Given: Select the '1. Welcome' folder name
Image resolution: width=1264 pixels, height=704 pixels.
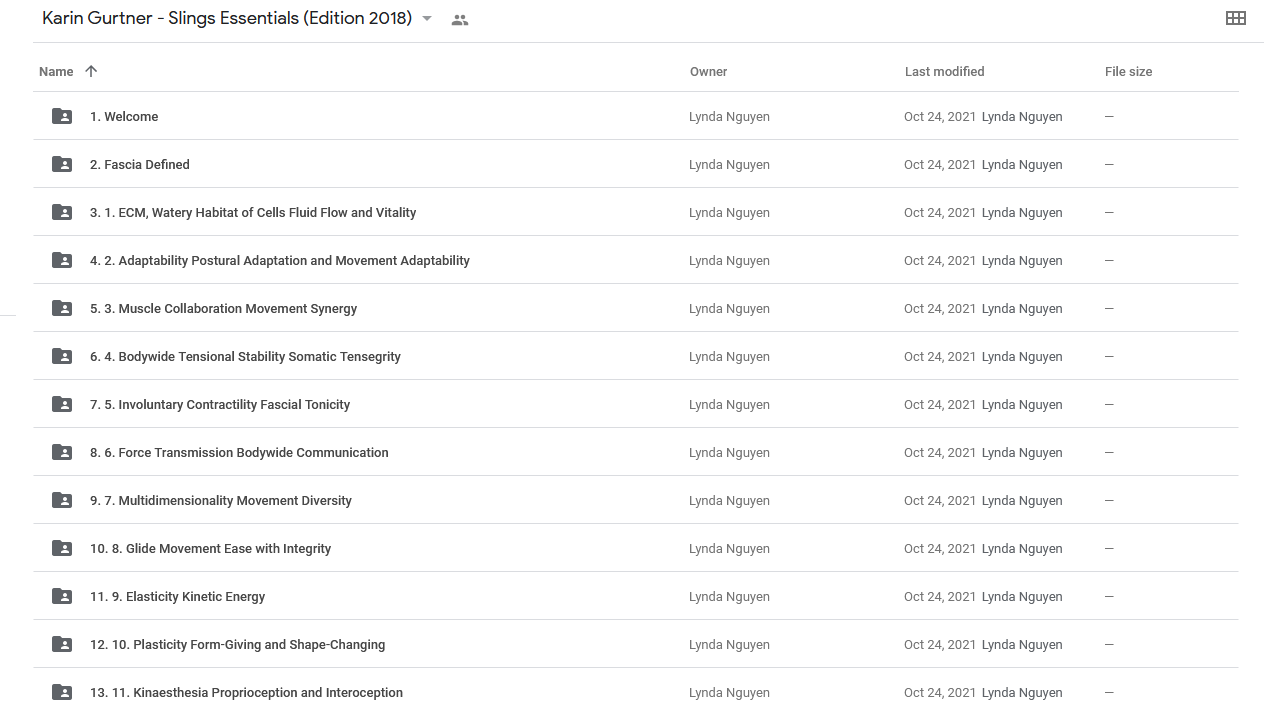Looking at the screenshot, I should pyautogui.click(x=124, y=117).
